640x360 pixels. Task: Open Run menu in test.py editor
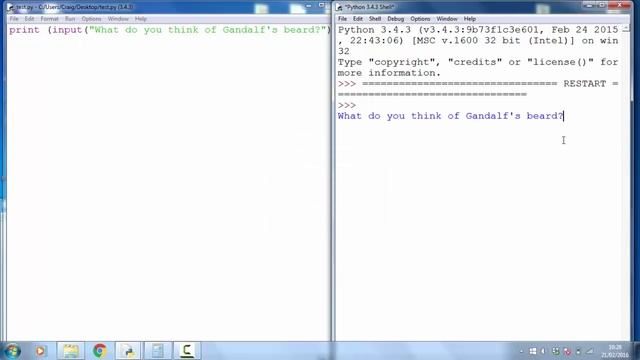pos(70,19)
